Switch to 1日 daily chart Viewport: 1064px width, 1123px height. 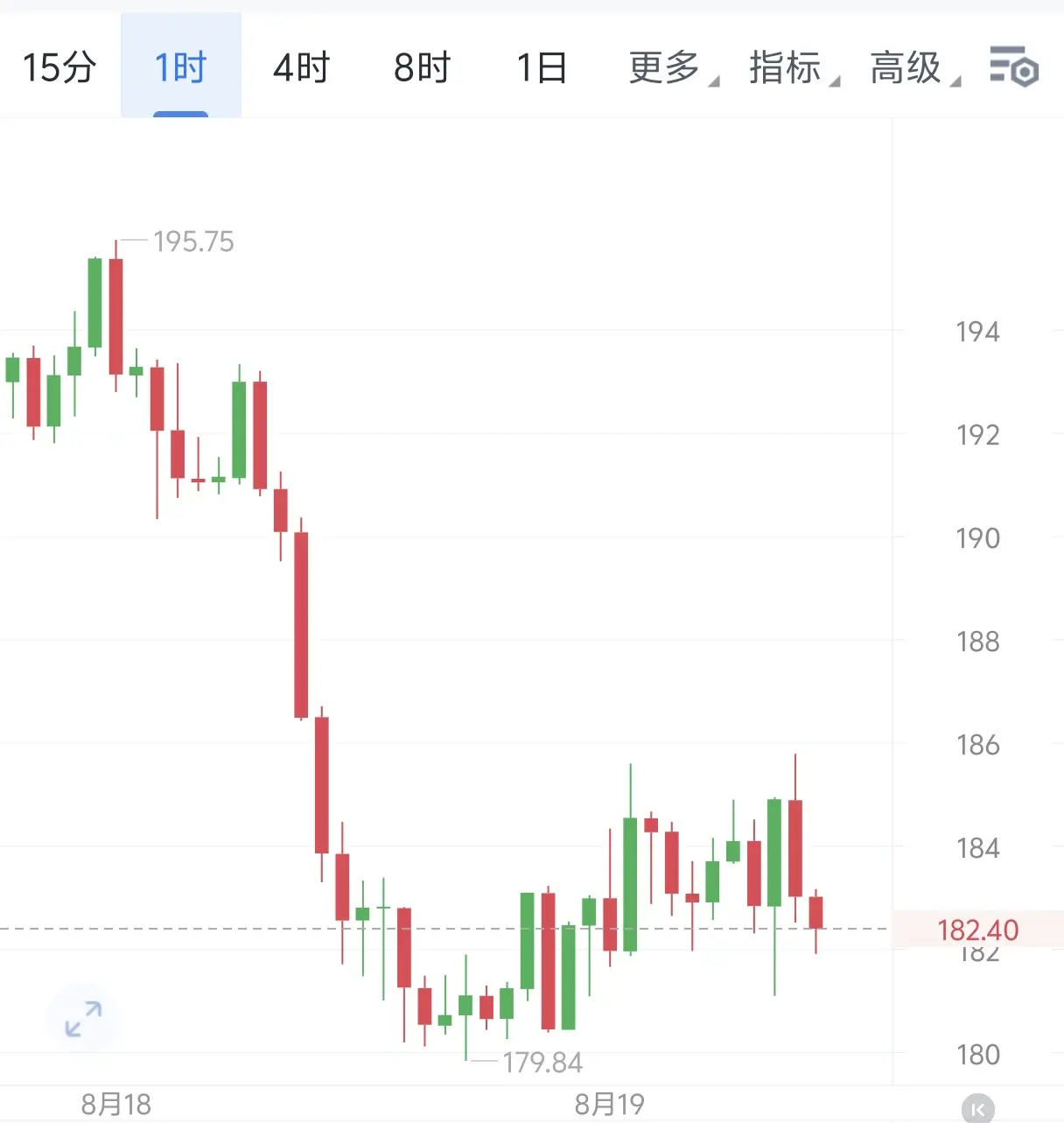pyautogui.click(x=542, y=67)
